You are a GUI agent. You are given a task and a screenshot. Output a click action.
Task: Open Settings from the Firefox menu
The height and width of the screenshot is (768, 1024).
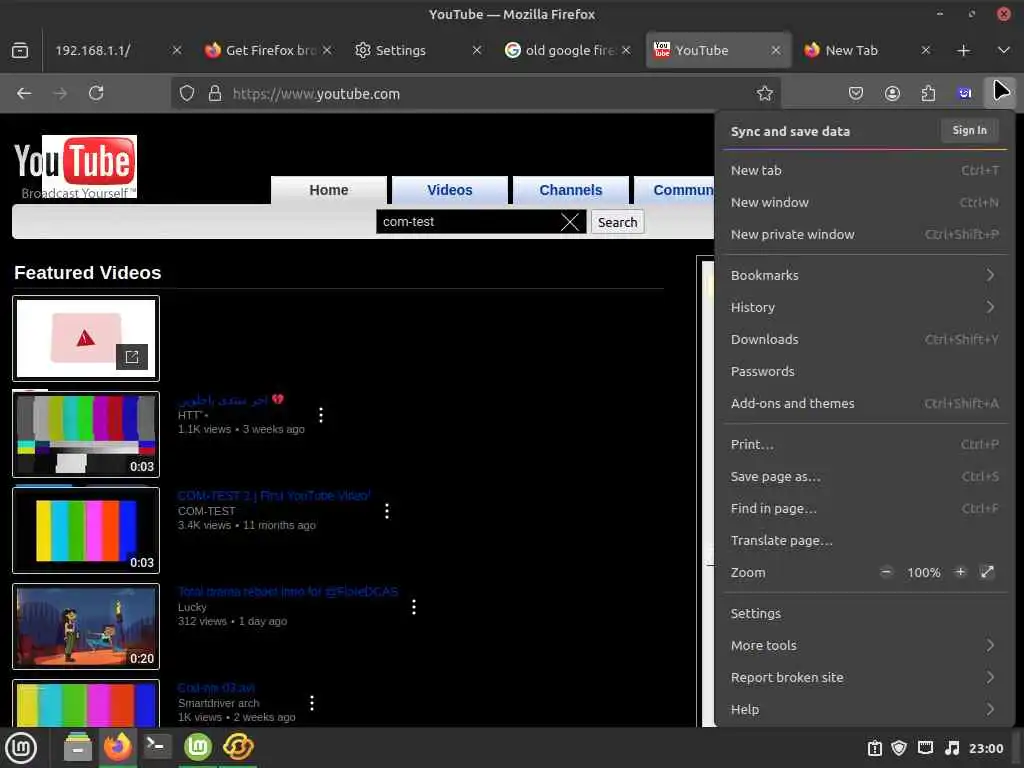(x=865, y=613)
